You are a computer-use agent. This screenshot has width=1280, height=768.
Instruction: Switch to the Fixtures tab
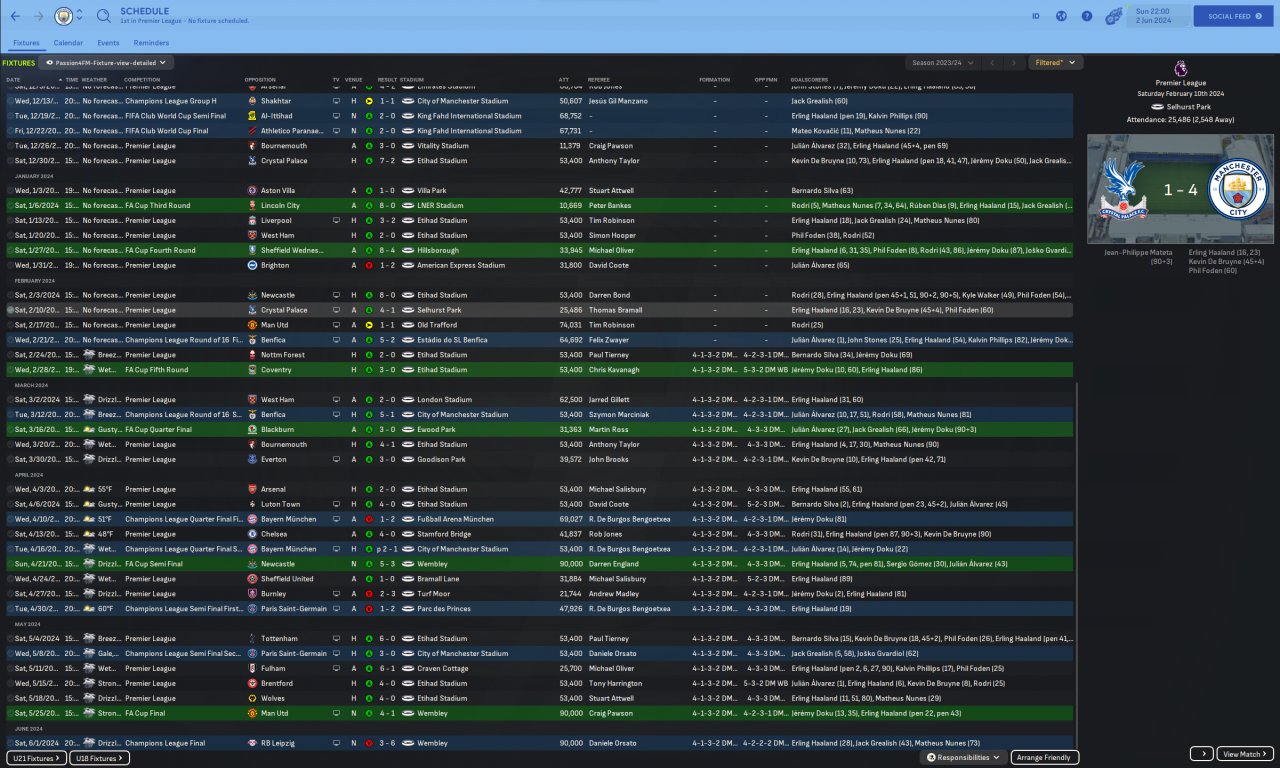tap(26, 43)
